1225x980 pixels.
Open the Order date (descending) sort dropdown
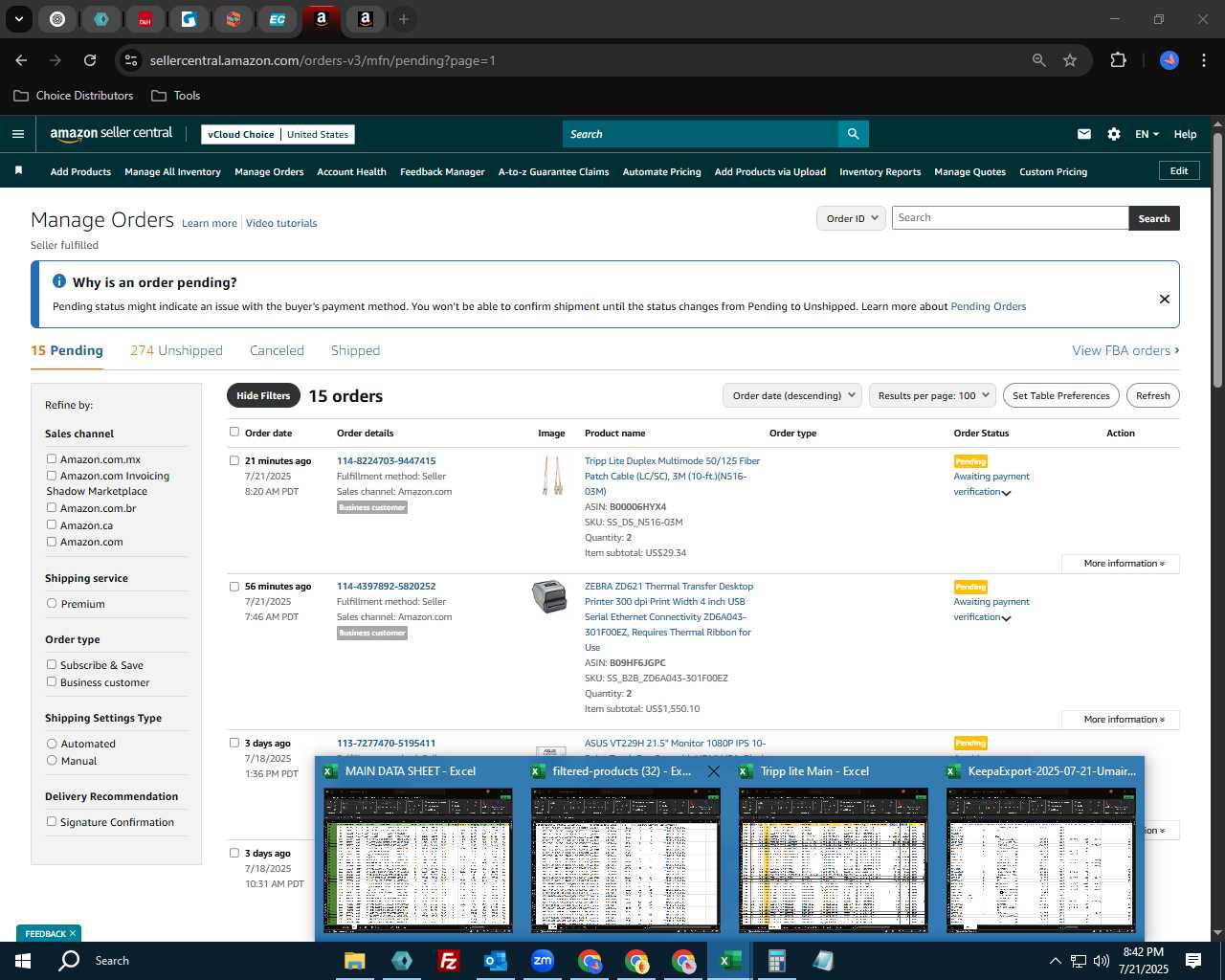791,395
